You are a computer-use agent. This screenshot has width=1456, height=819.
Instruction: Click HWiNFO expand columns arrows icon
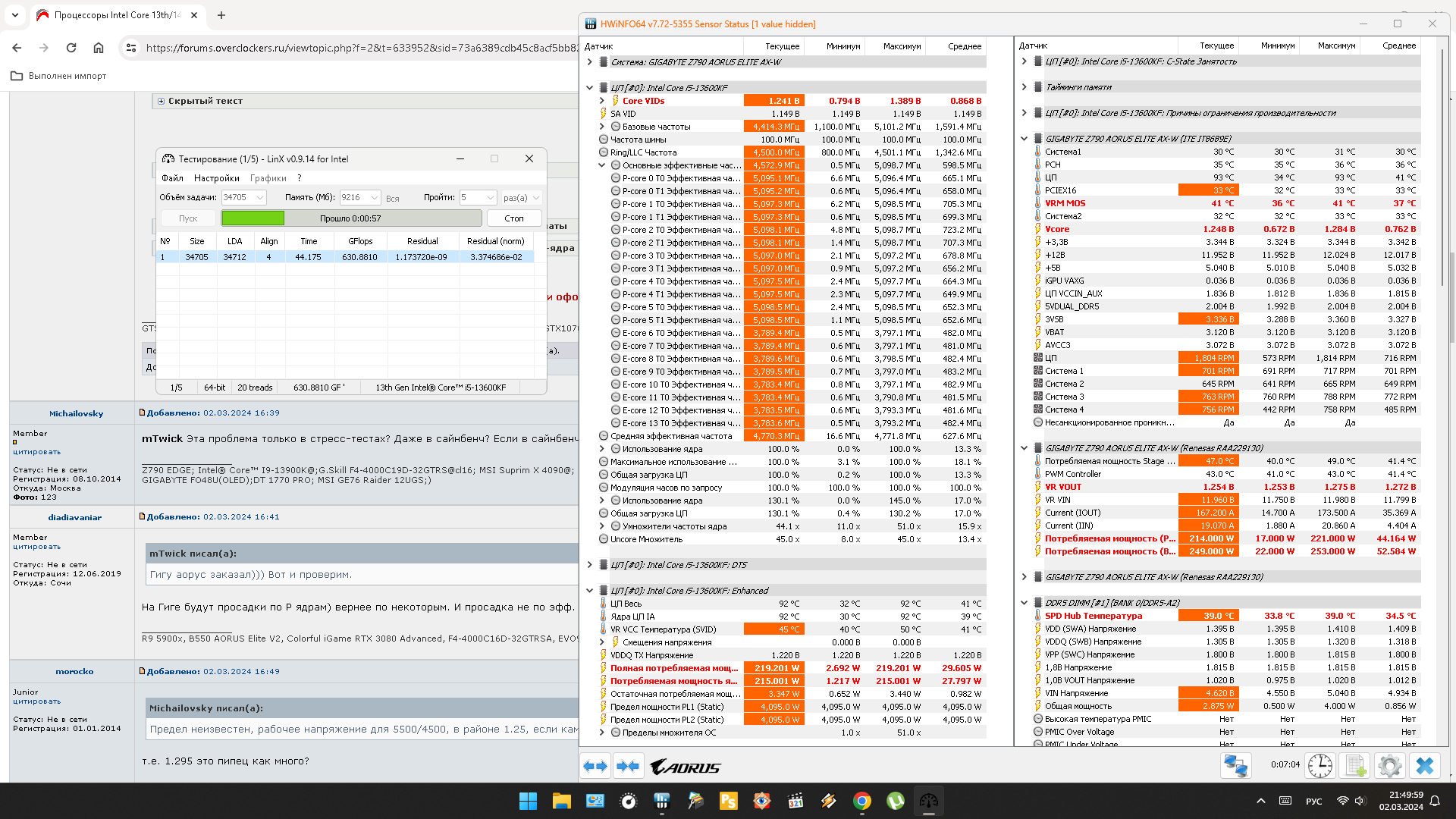595,767
